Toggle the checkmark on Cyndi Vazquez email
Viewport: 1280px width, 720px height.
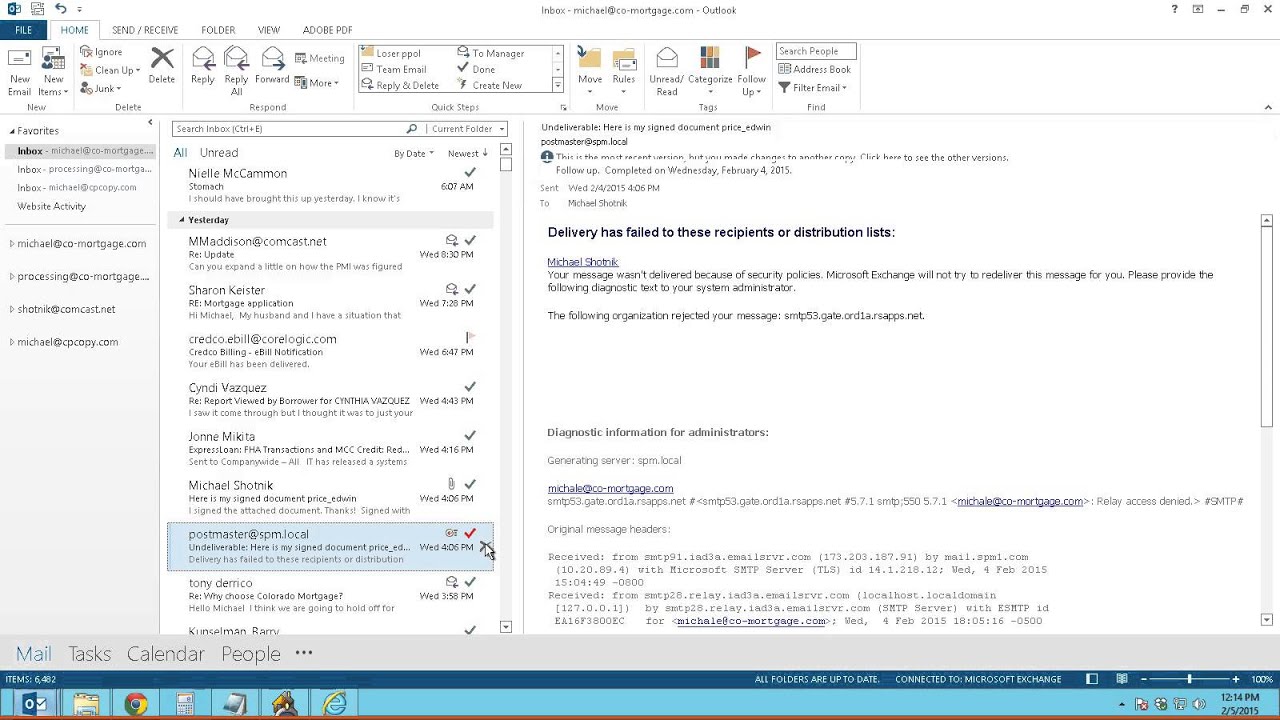470,387
